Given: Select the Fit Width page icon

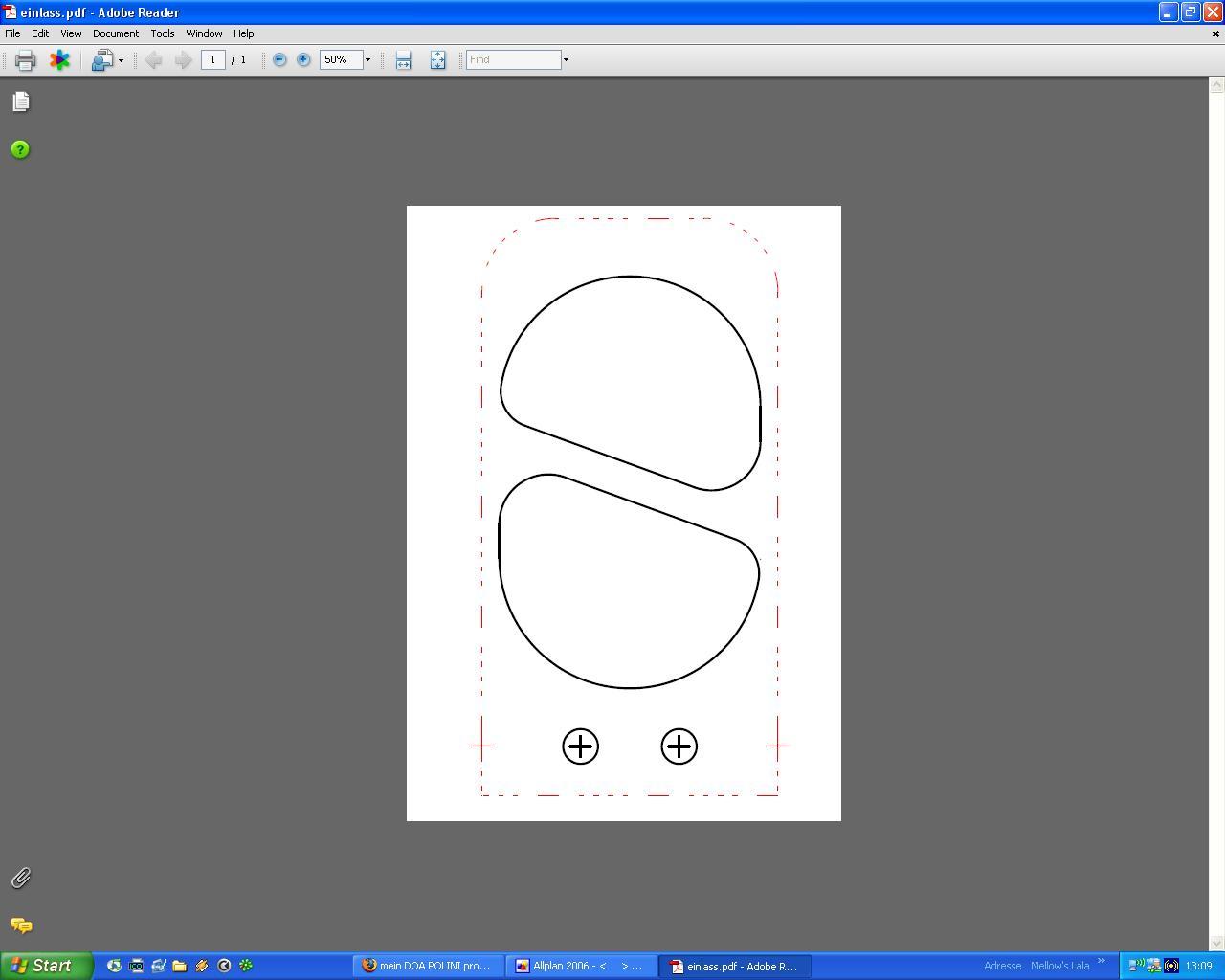Looking at the screenshot, I should point(403,60).
